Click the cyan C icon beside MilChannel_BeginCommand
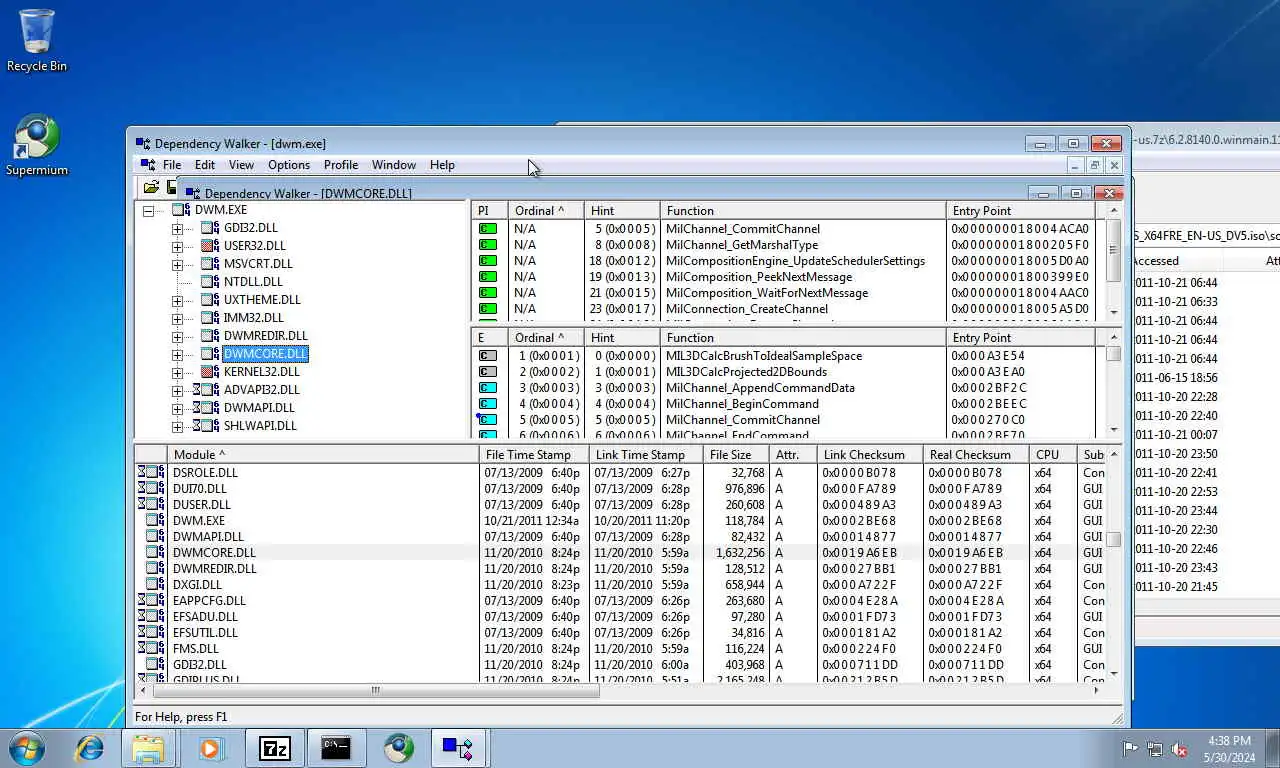 (488, 404)
